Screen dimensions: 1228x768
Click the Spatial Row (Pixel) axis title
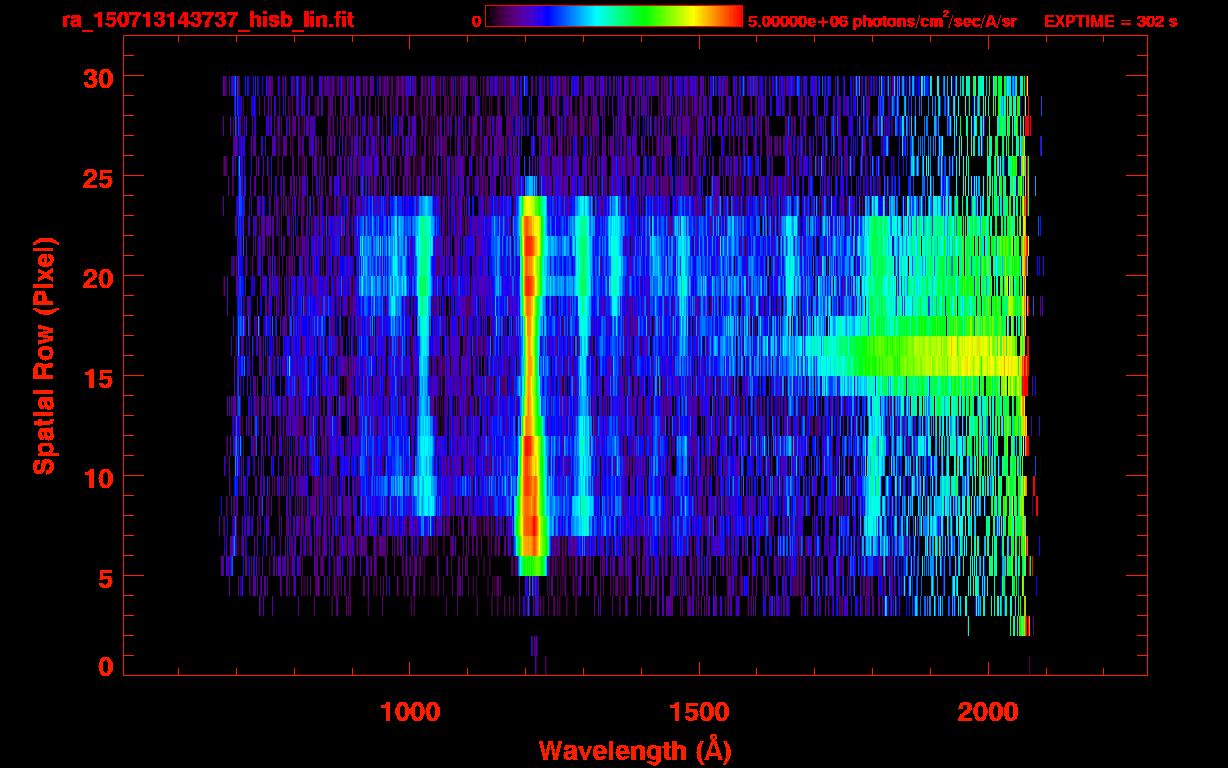(44, 355)
